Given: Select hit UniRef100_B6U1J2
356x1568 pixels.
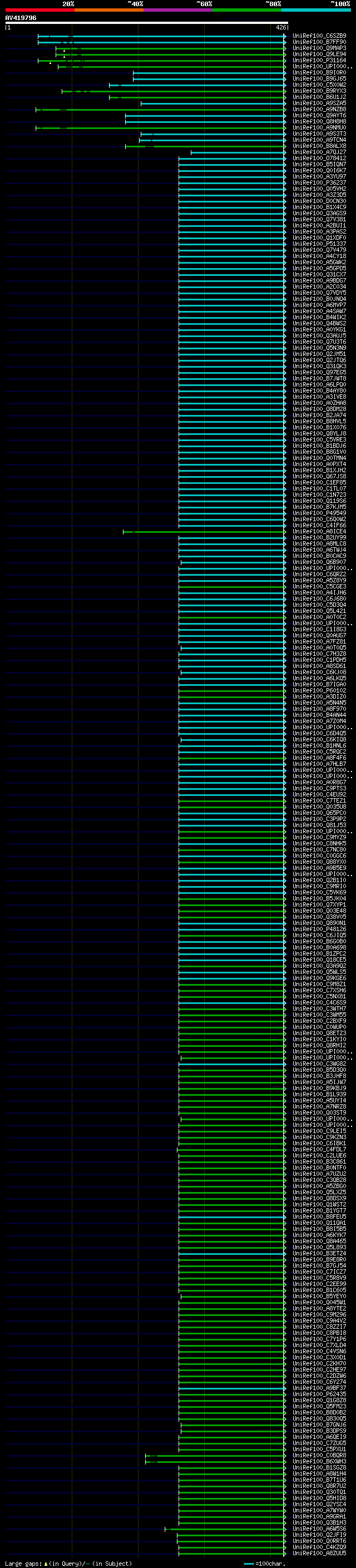Looking at the screenshot, I should (319, 97).
